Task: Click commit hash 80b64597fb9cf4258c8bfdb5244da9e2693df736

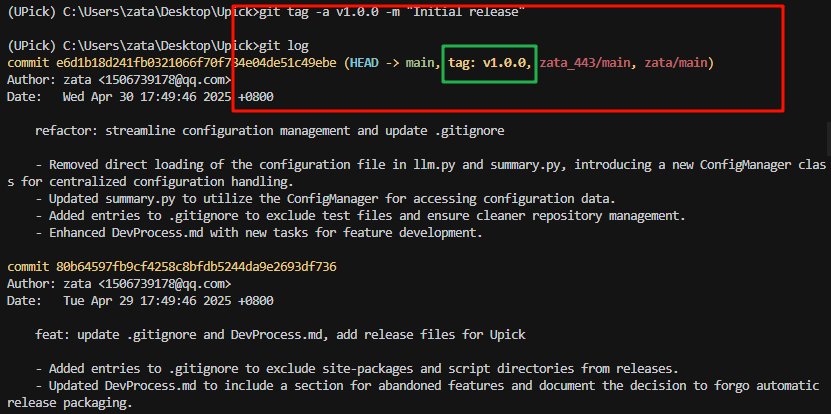Action: (196, 267)
